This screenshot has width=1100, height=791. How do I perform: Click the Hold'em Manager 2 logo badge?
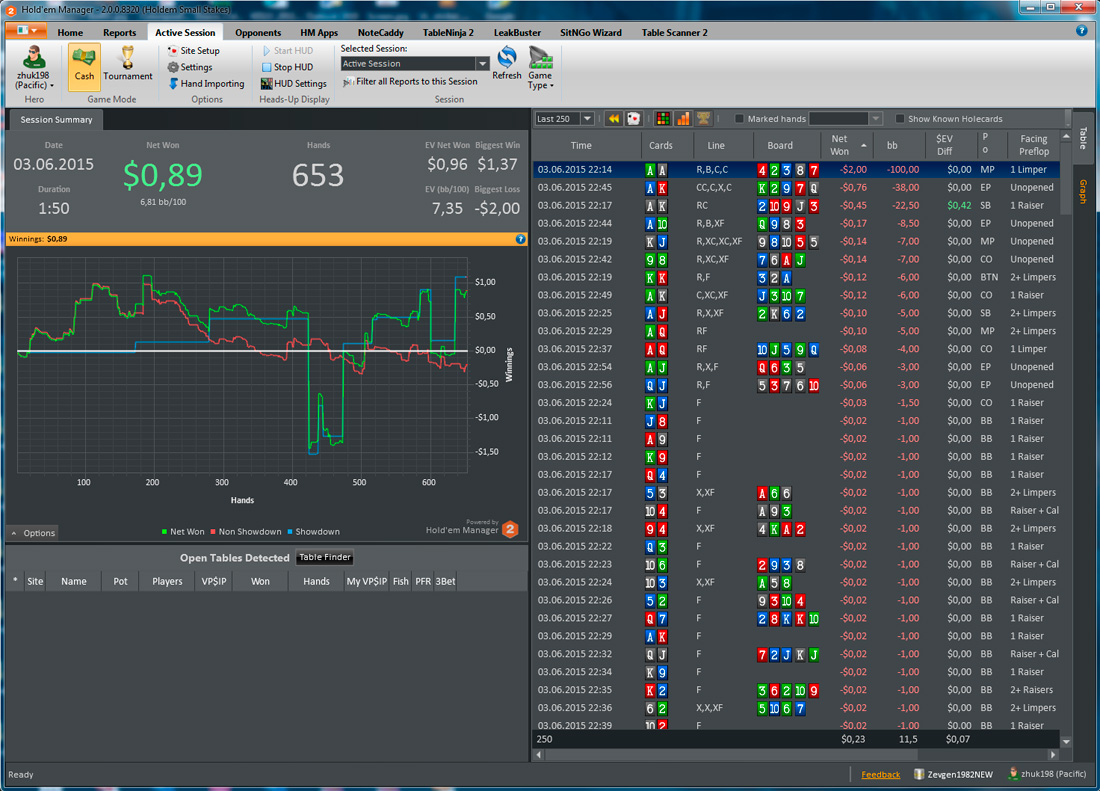pos(511,529)
